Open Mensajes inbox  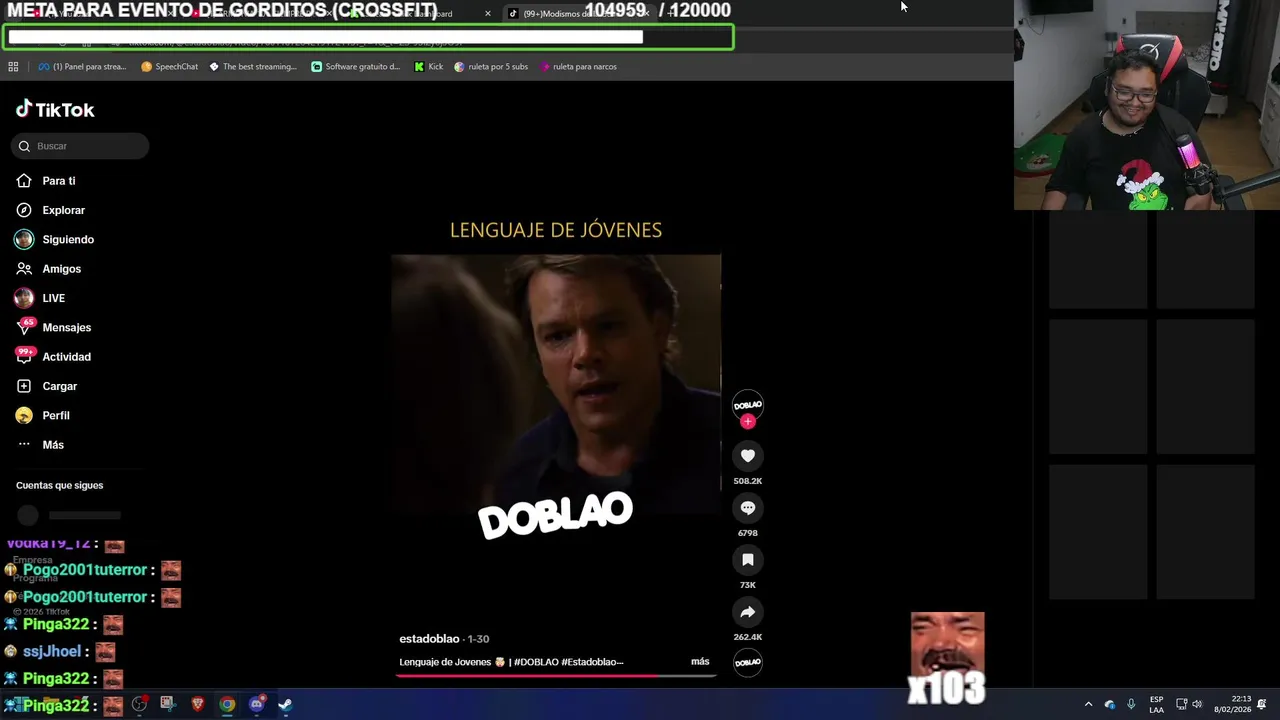[x=54, y=327]
